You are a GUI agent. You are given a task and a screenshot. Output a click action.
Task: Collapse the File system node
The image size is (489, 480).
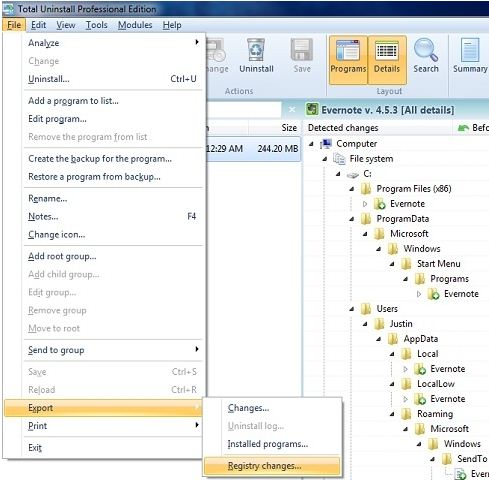click(325, 159)
